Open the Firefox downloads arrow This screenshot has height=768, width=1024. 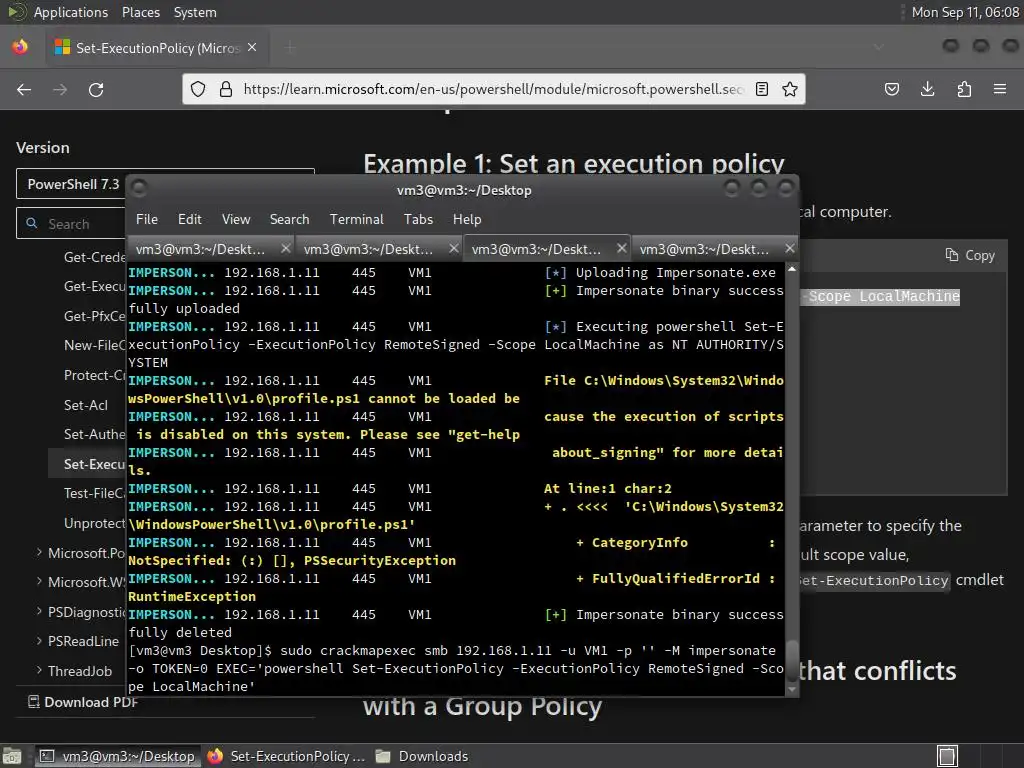(927, 89)
